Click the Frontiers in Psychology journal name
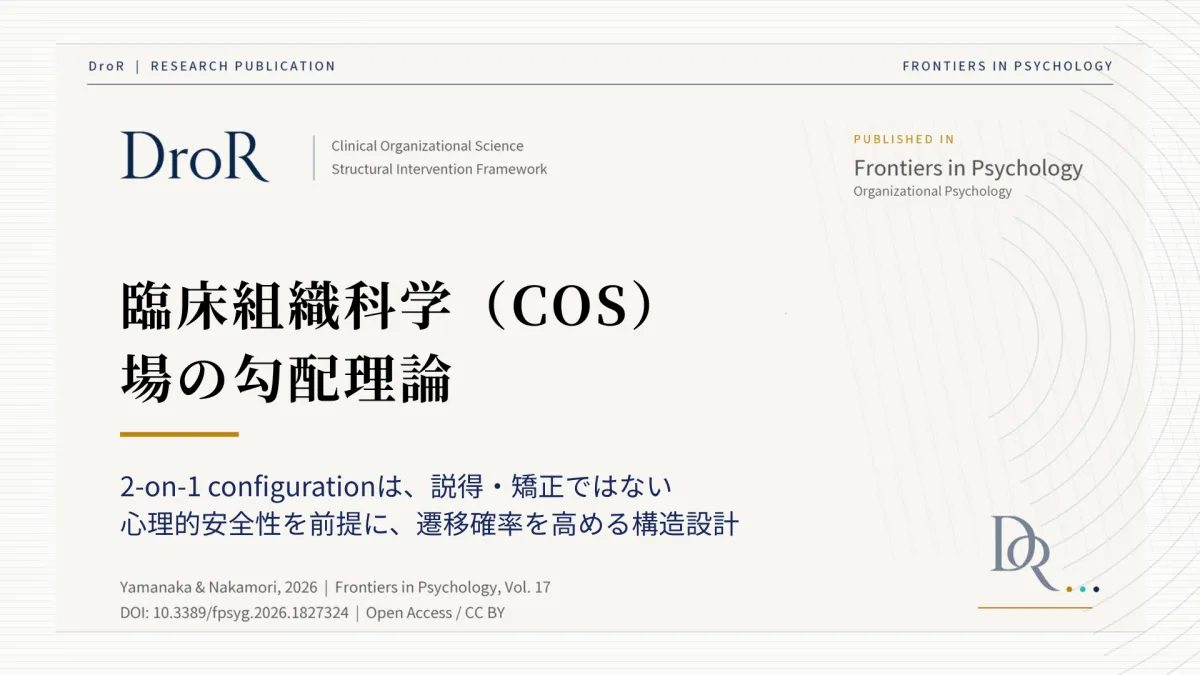This screenshot has width=1200, height=675. pos(968,167)
